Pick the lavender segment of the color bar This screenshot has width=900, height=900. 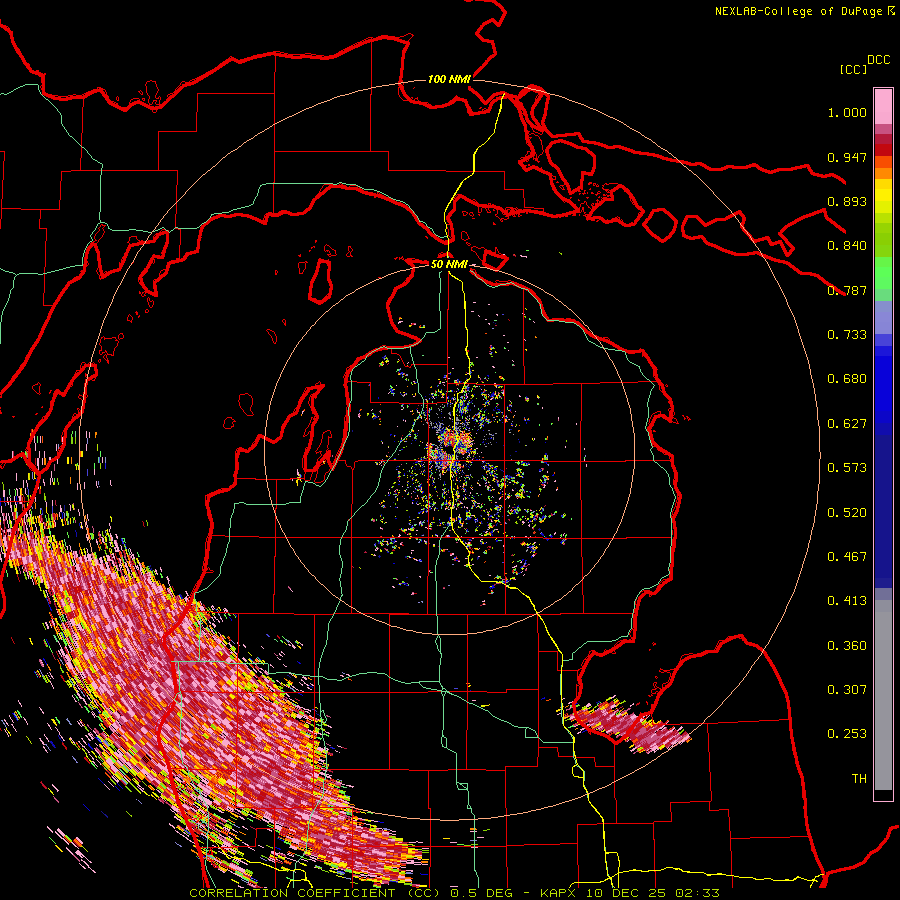point(883,317)
